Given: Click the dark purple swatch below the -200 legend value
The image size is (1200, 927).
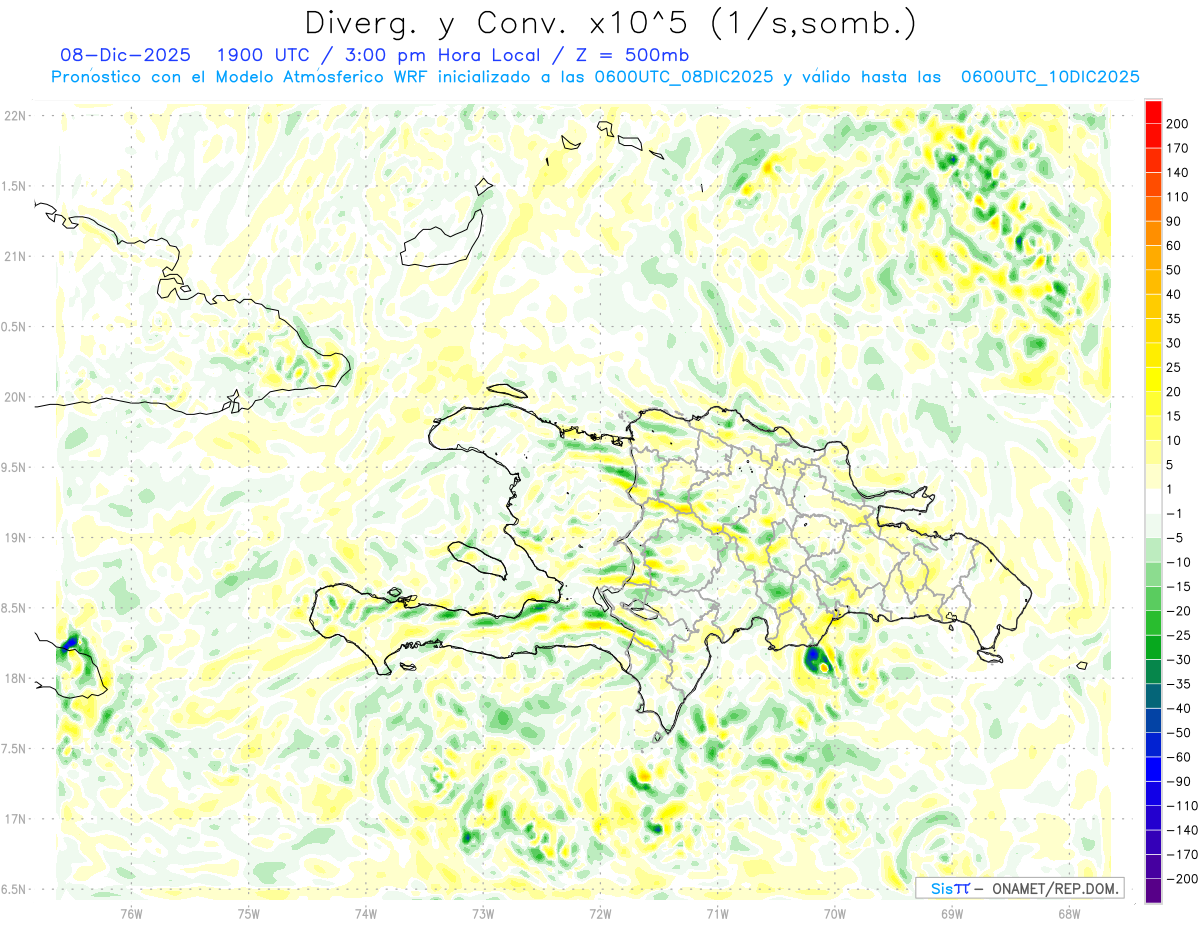Looking at the screenshot, I should point(1153,891).
